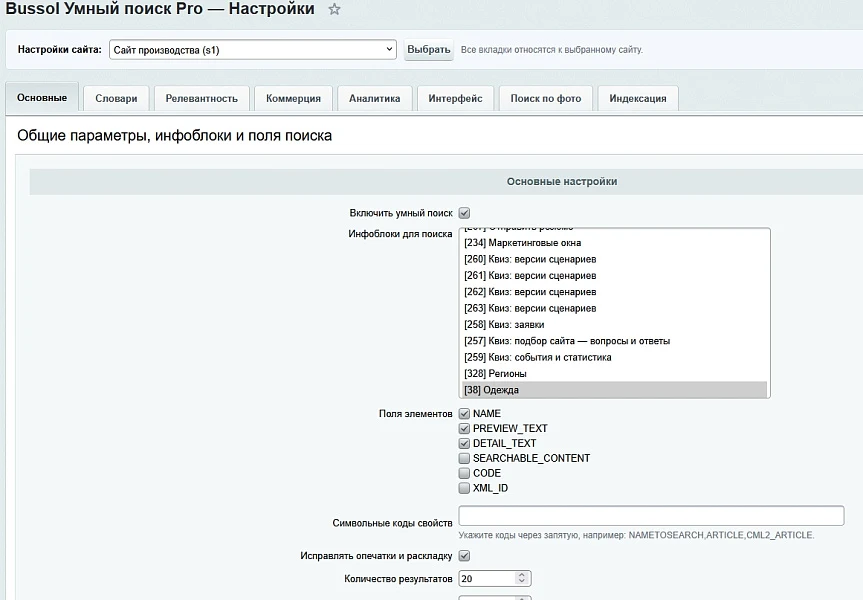The image size is (863, 600).
Task: Click the Общие параметры, инфоблоки и поля поиска heading
Action: pyautogui.click(x=174, y=135)
